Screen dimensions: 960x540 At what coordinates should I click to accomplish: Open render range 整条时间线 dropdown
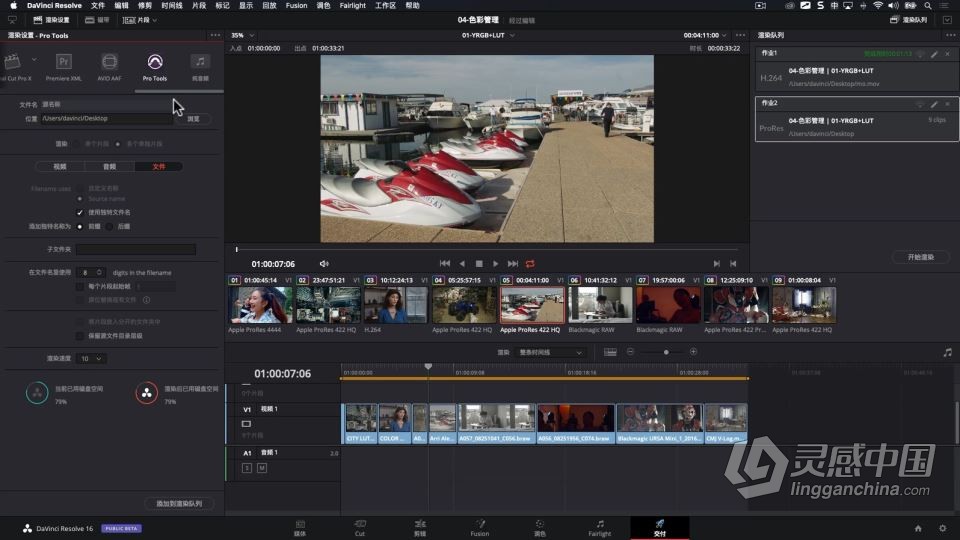[550, 353]
